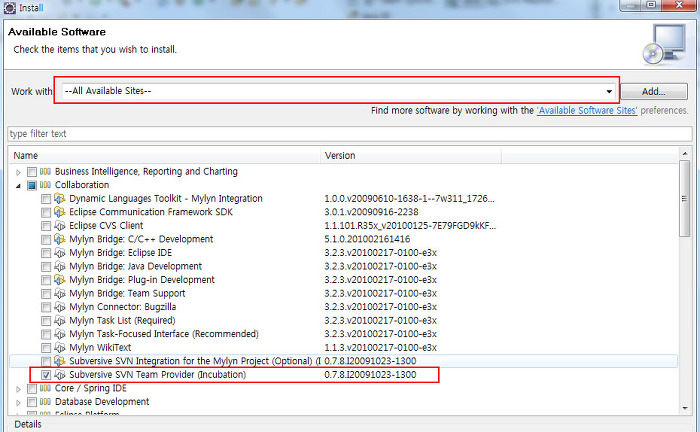The width and height of the screenshot is (700, 432).
Task: Collapse the Collaboration category
Action: pos(18,186)
